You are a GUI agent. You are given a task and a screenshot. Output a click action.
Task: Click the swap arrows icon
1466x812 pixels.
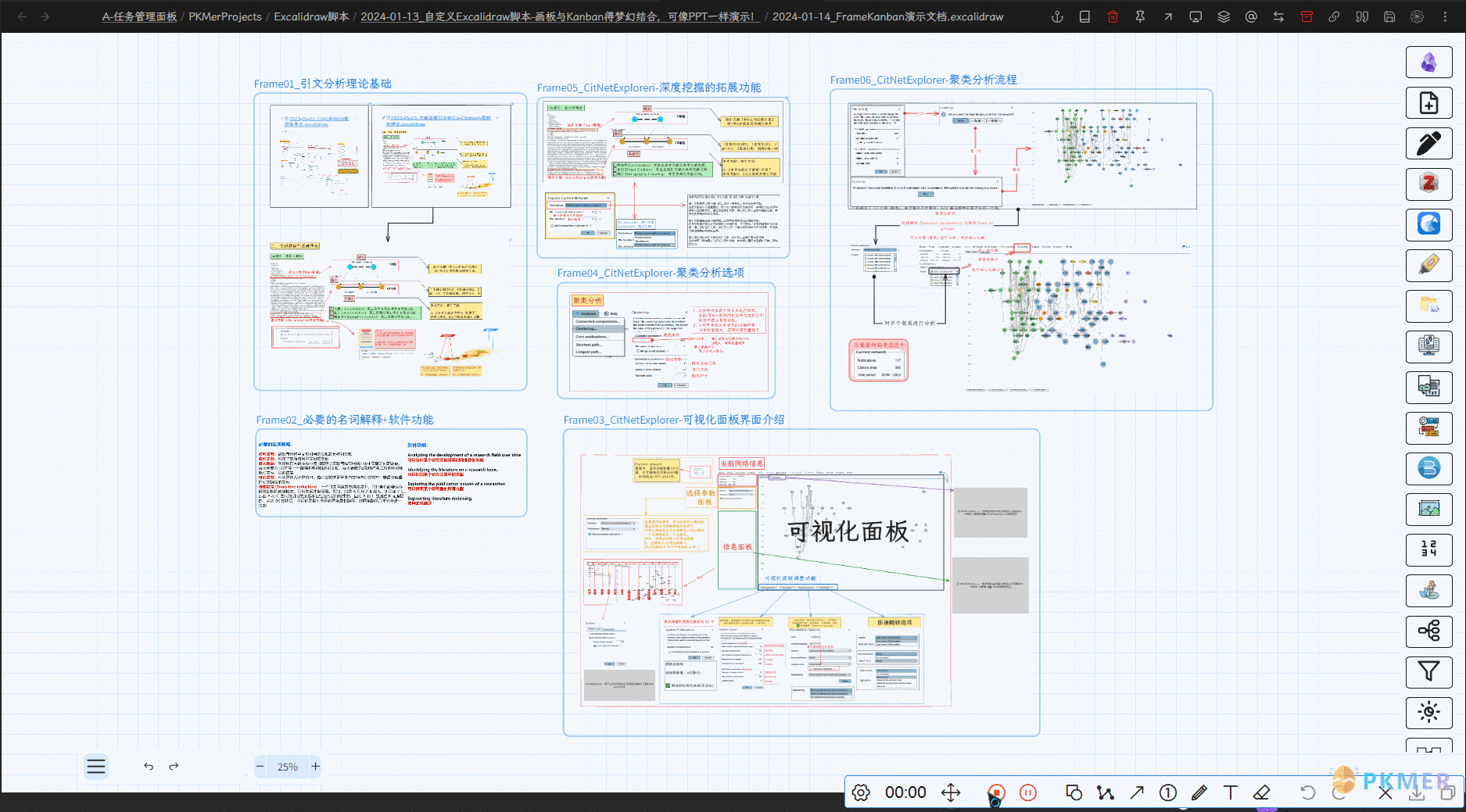click(x=1278, y=16)
